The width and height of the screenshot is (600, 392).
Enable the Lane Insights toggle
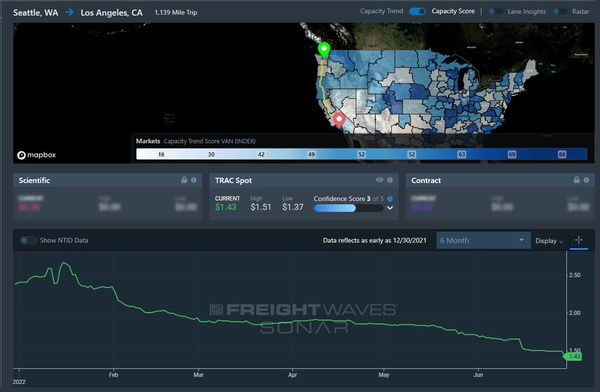(496, 11)
